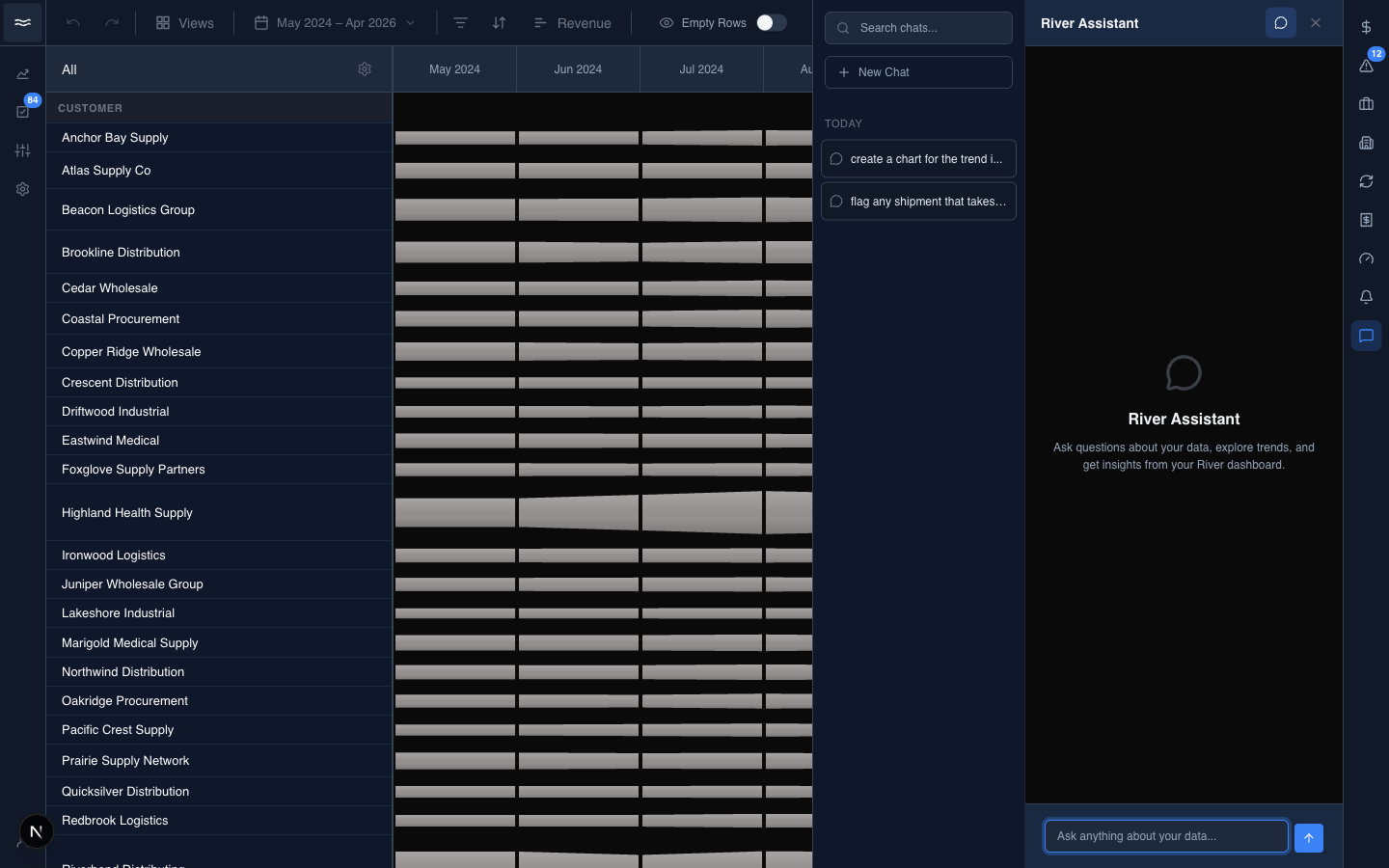Open the filter icon in toolbar

pos(460,22)
